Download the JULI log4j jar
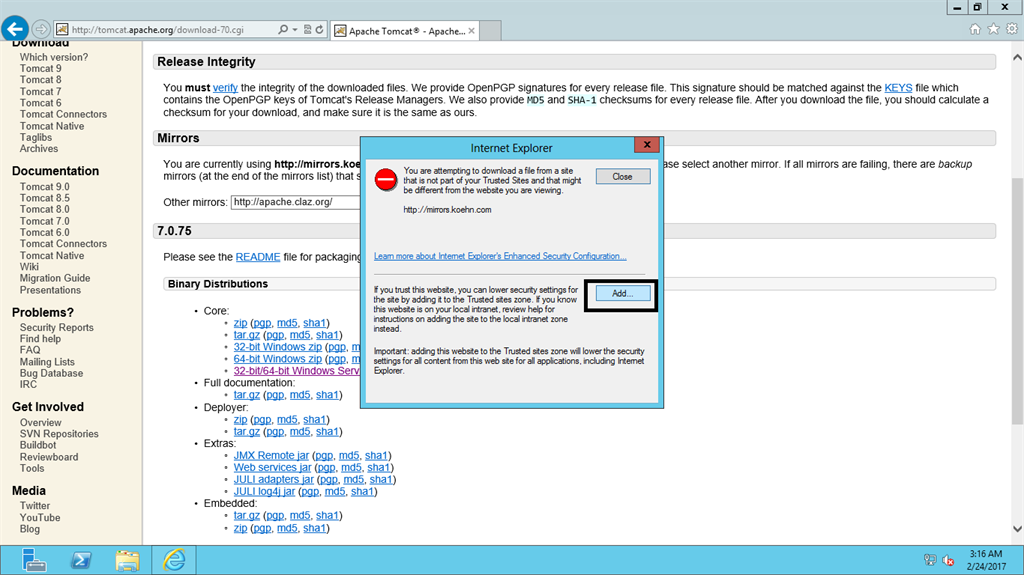 [x=264, y=491]
